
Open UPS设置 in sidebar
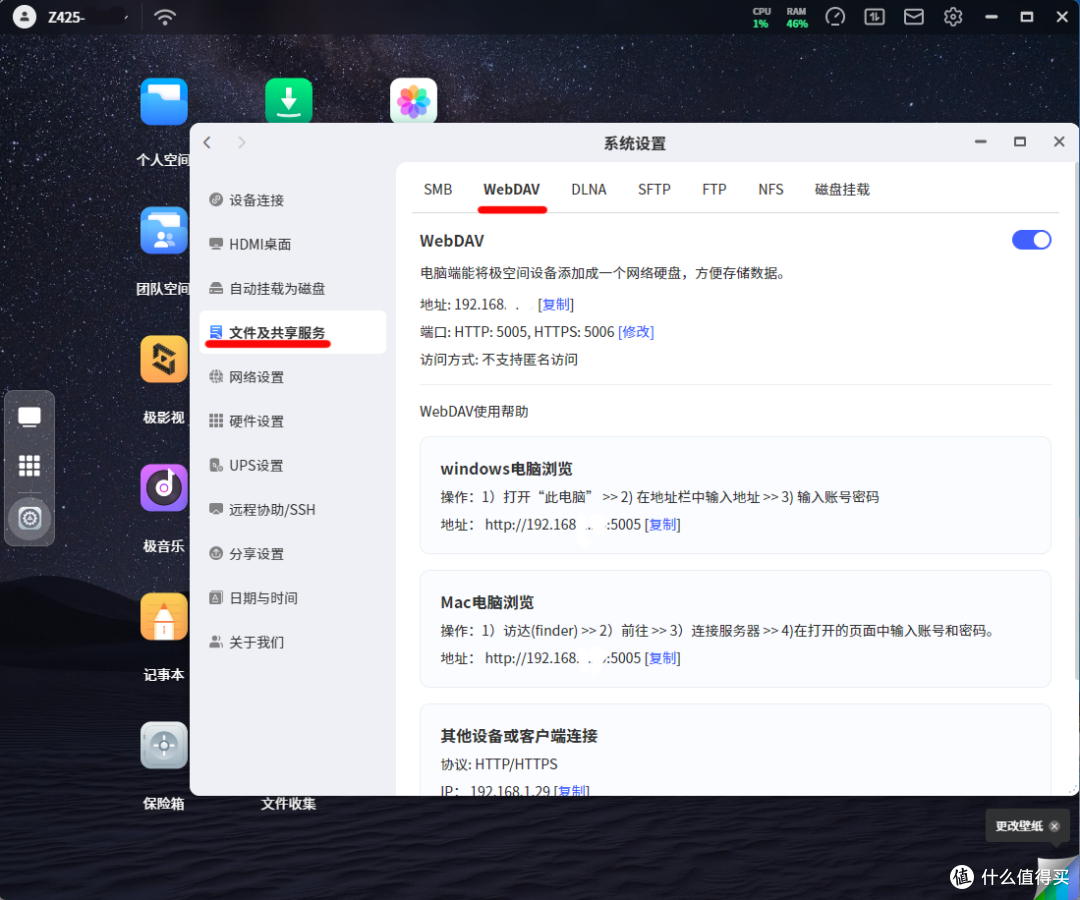click(292, 465)
